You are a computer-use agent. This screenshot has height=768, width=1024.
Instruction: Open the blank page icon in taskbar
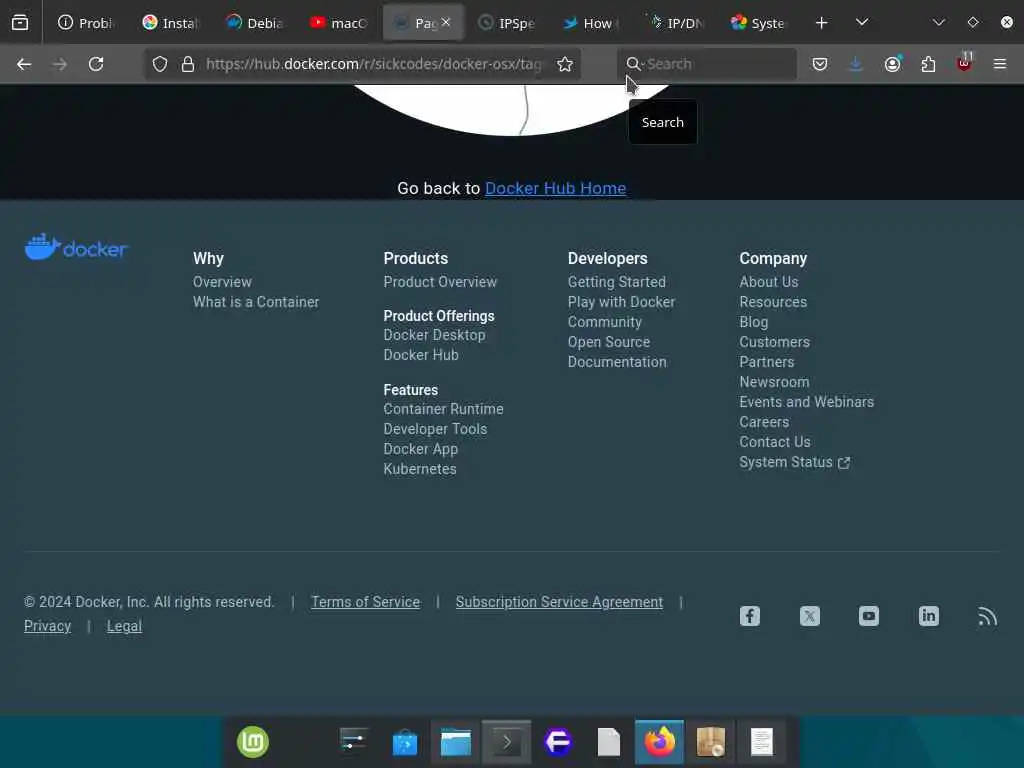pyautogui.click(x=609, y=743)
